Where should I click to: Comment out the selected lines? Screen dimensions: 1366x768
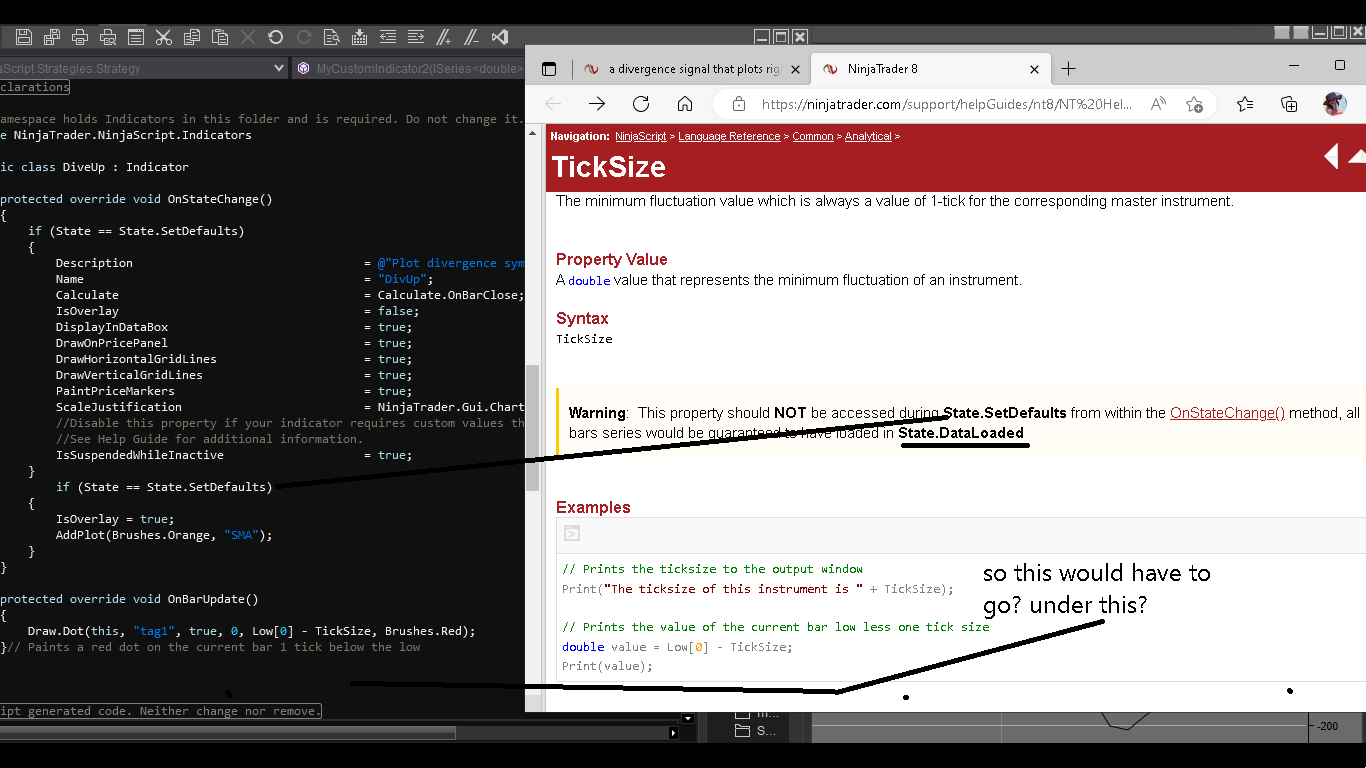(x=444, y=38)
